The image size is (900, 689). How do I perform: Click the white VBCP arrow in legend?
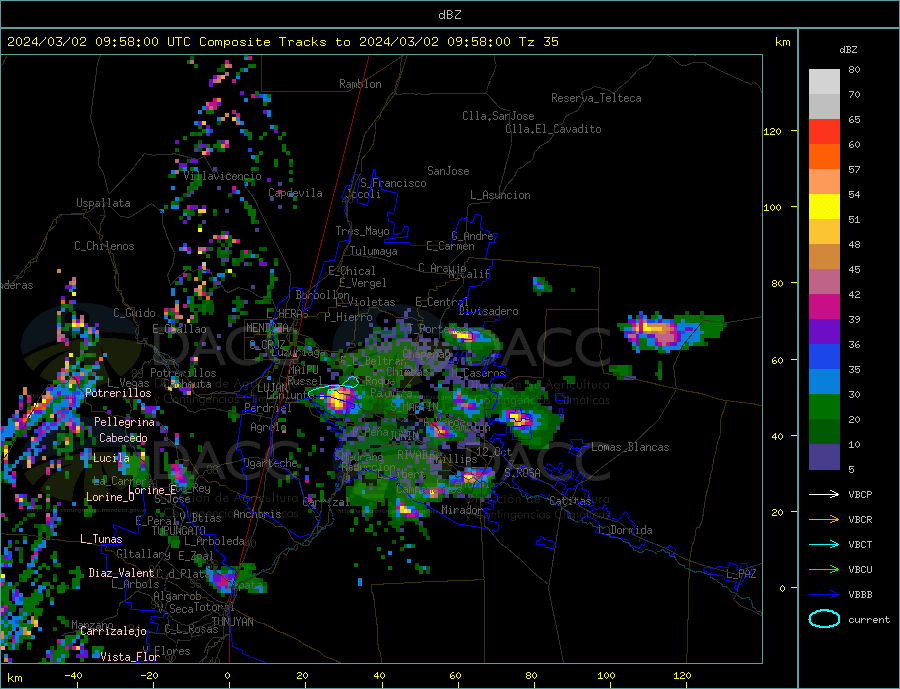click(824, 494)
